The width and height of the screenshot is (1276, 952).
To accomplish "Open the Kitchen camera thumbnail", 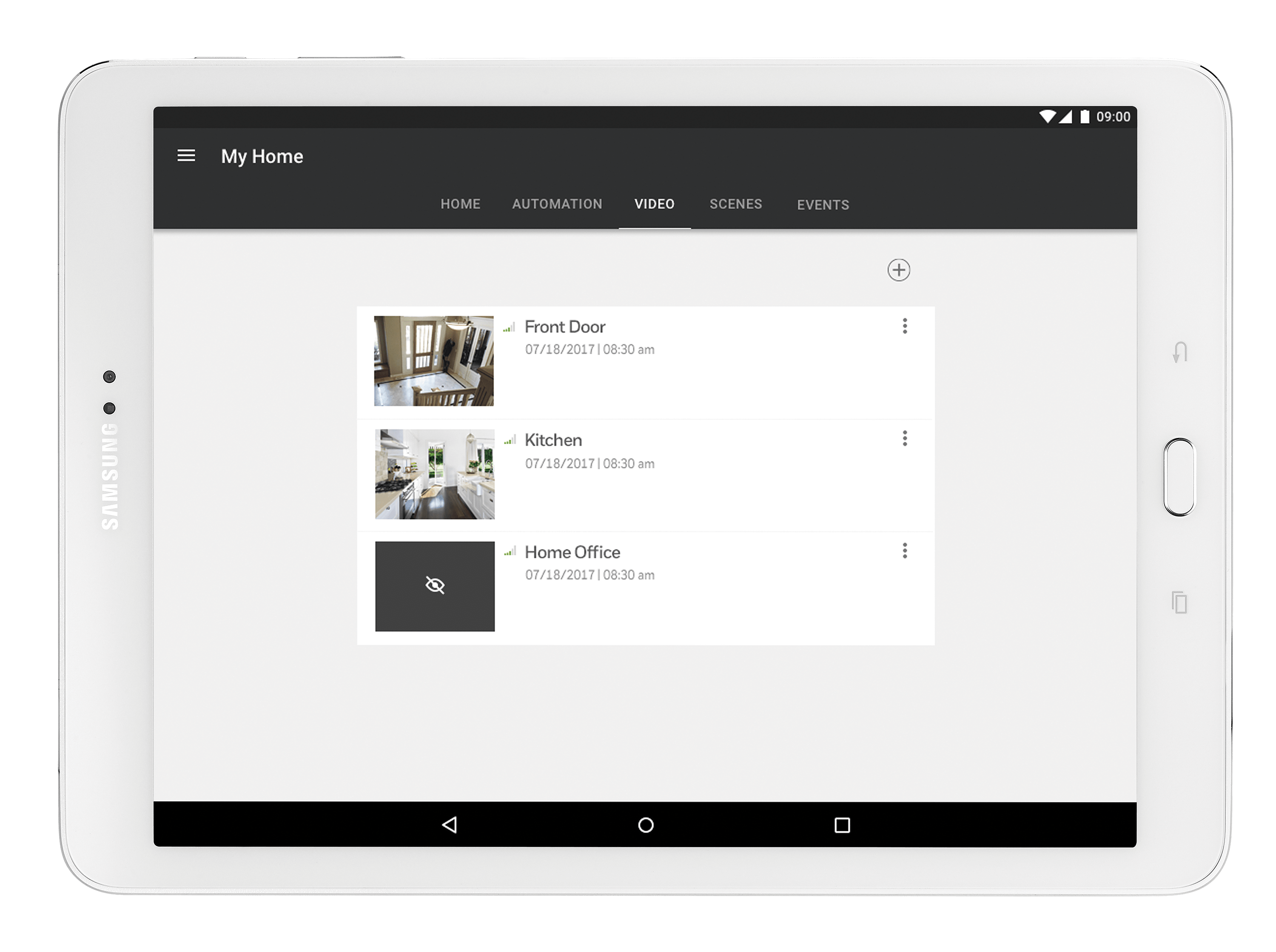I will [435, 474].
